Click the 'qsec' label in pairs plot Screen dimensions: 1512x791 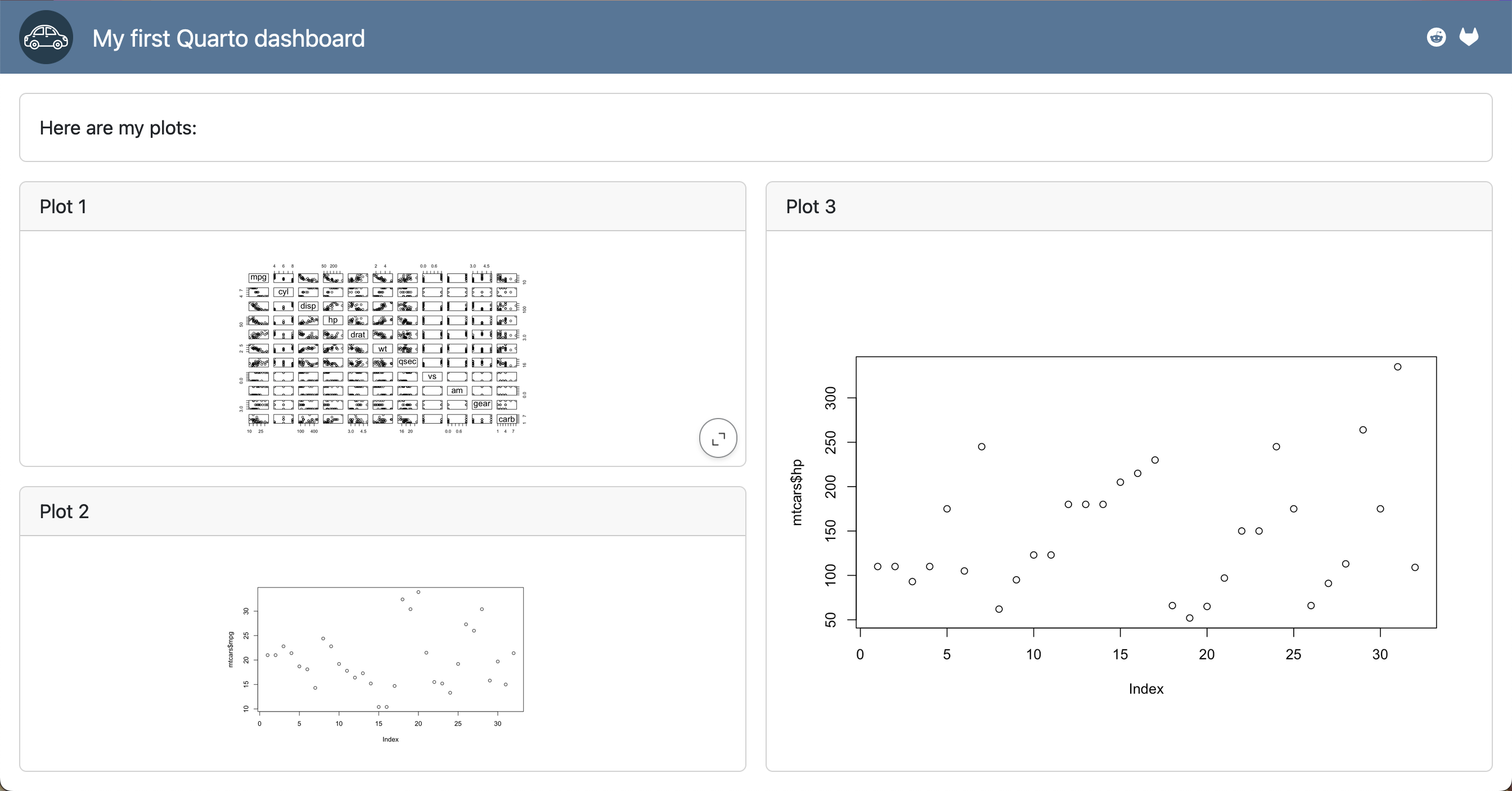pyautogui.click(x=407, y=362)
